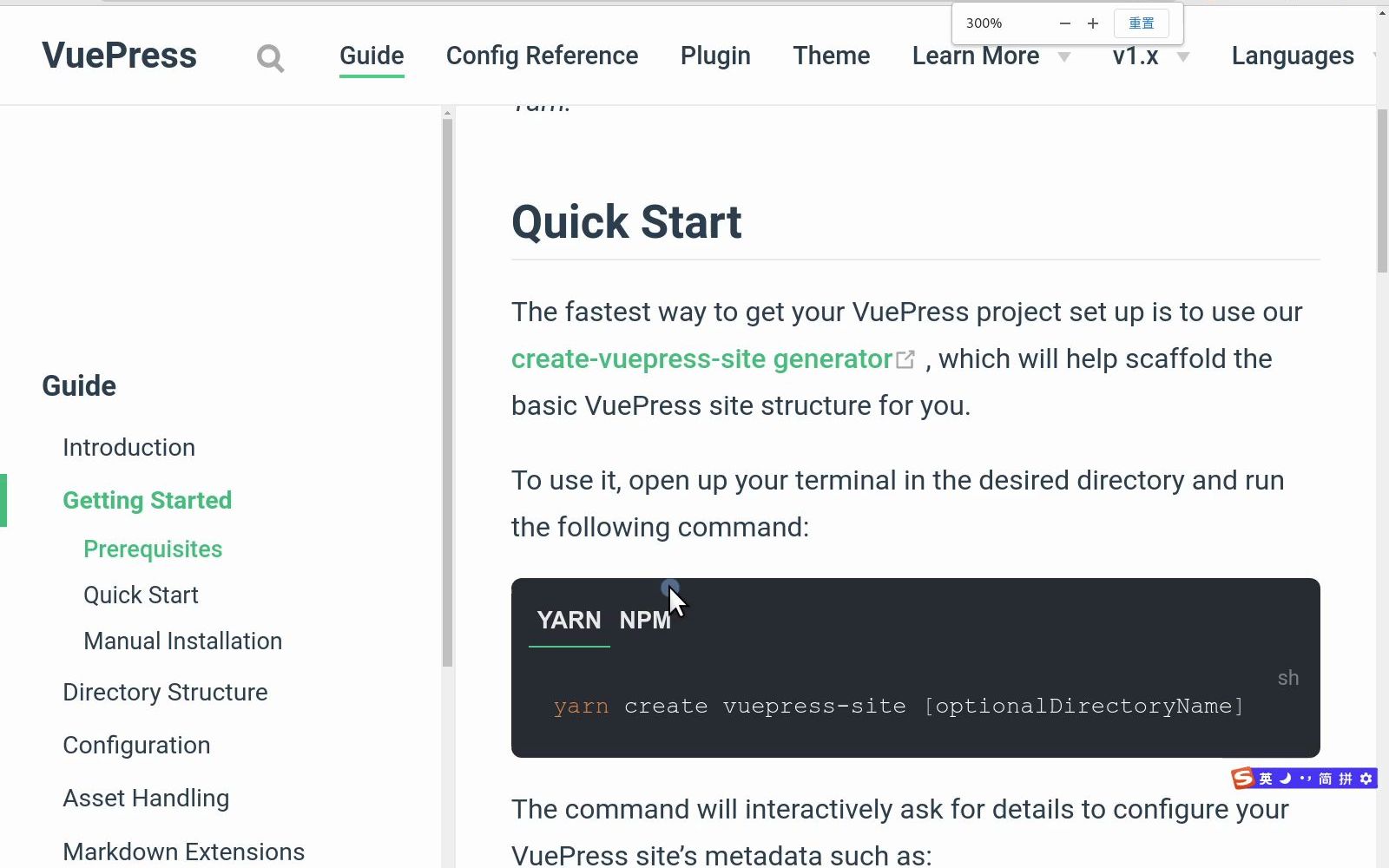Expand the Learn More dropdown
Image resolution: width=1389 pixels, height=868 pixels.
click(991, 56)
